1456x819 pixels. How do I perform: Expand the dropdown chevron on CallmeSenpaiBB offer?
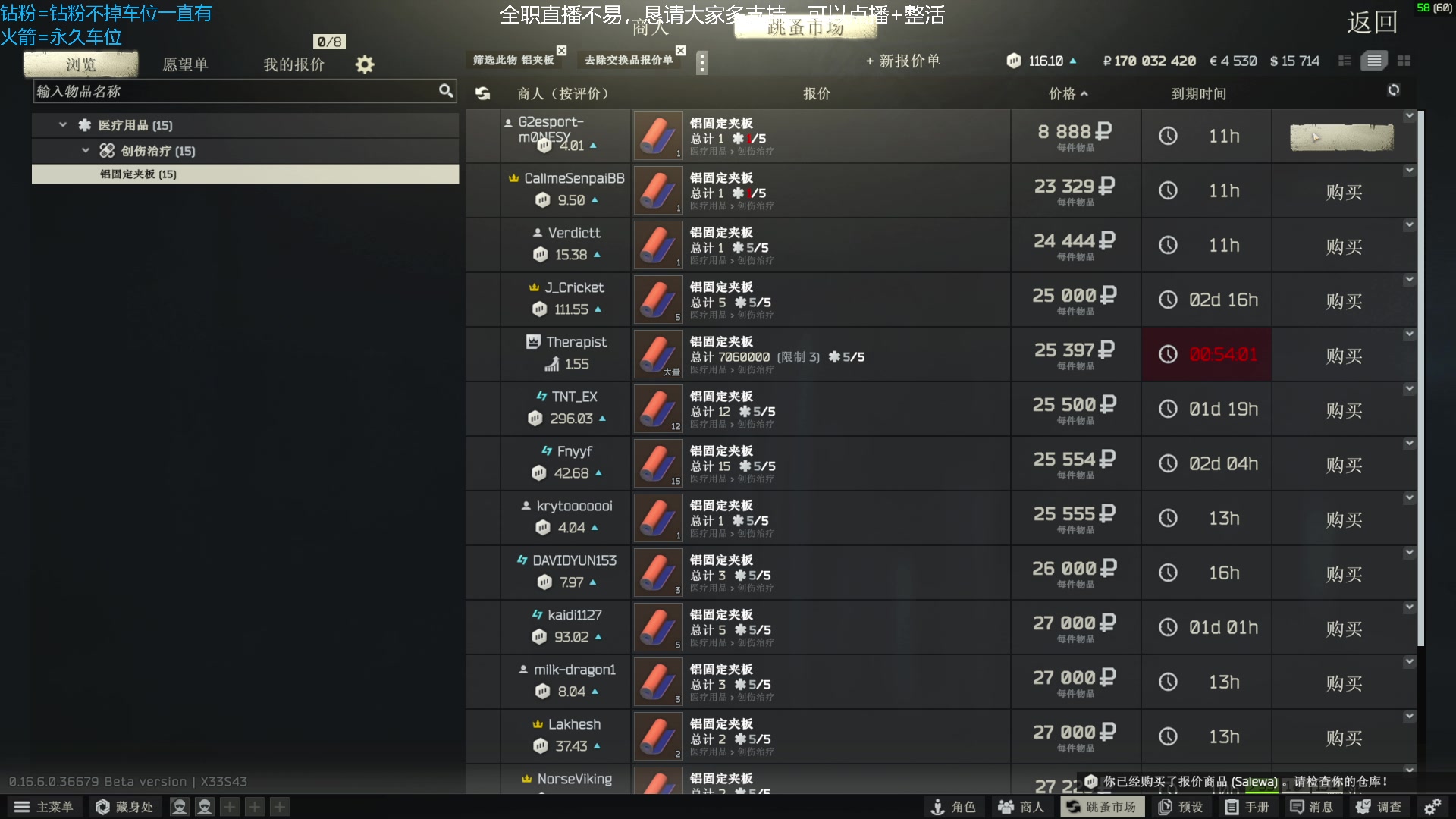click(1409, 171)
